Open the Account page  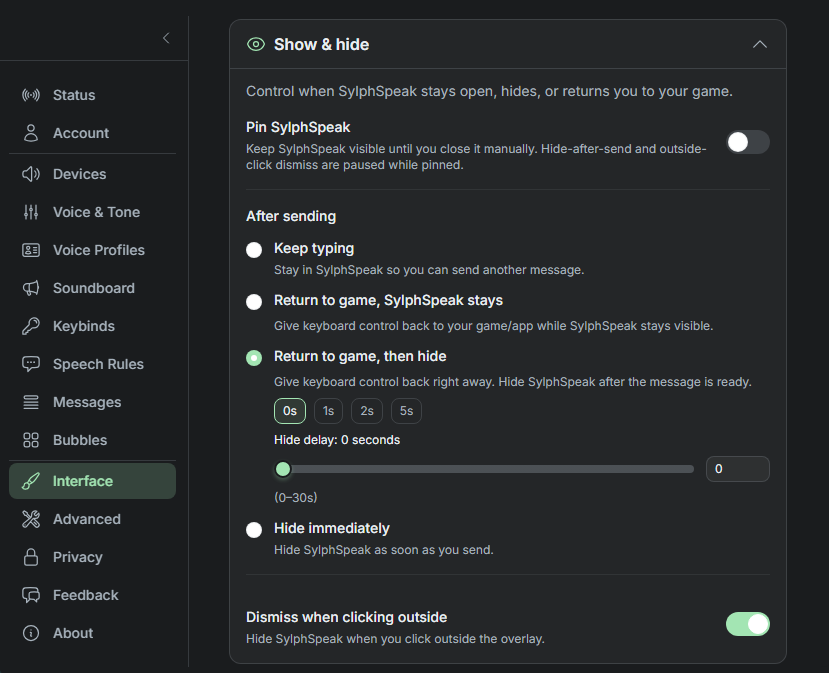click(93, 133)
